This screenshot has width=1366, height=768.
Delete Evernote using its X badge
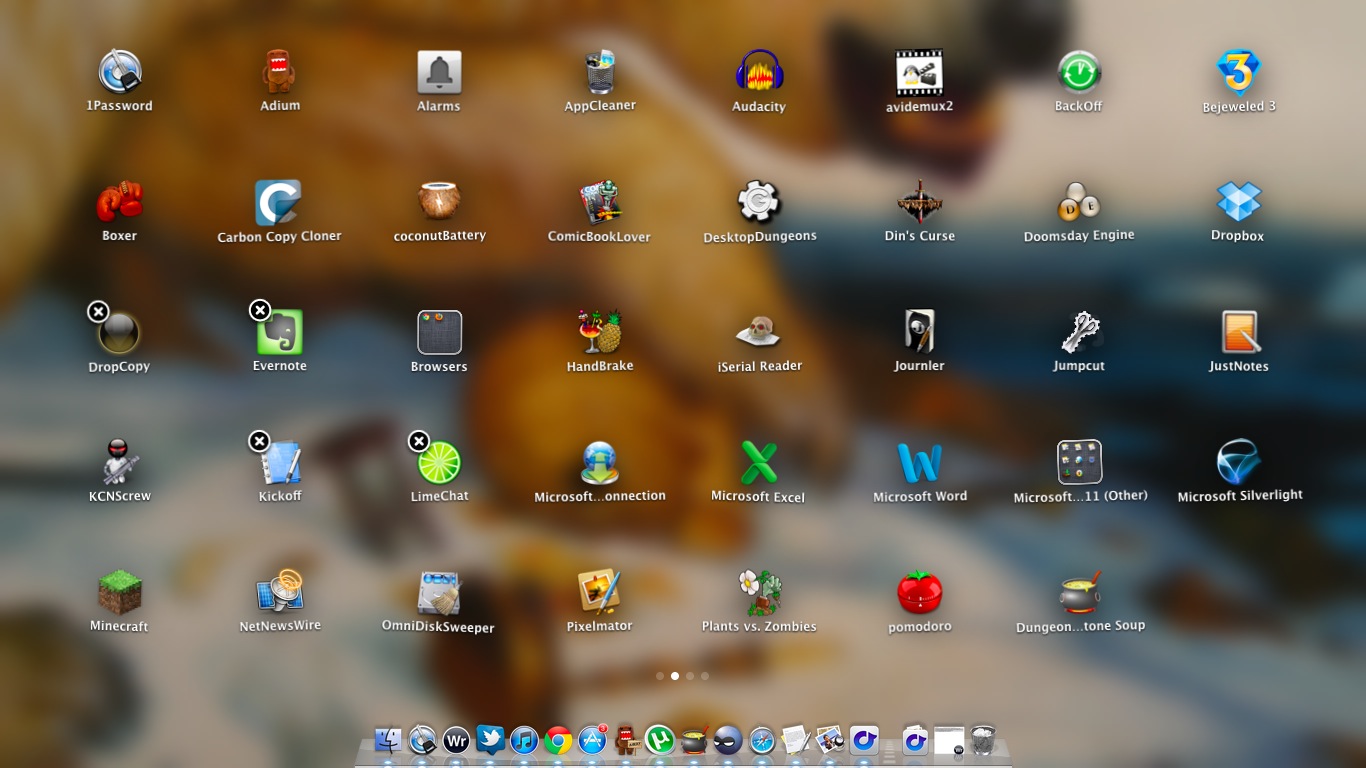click(260, 310)
